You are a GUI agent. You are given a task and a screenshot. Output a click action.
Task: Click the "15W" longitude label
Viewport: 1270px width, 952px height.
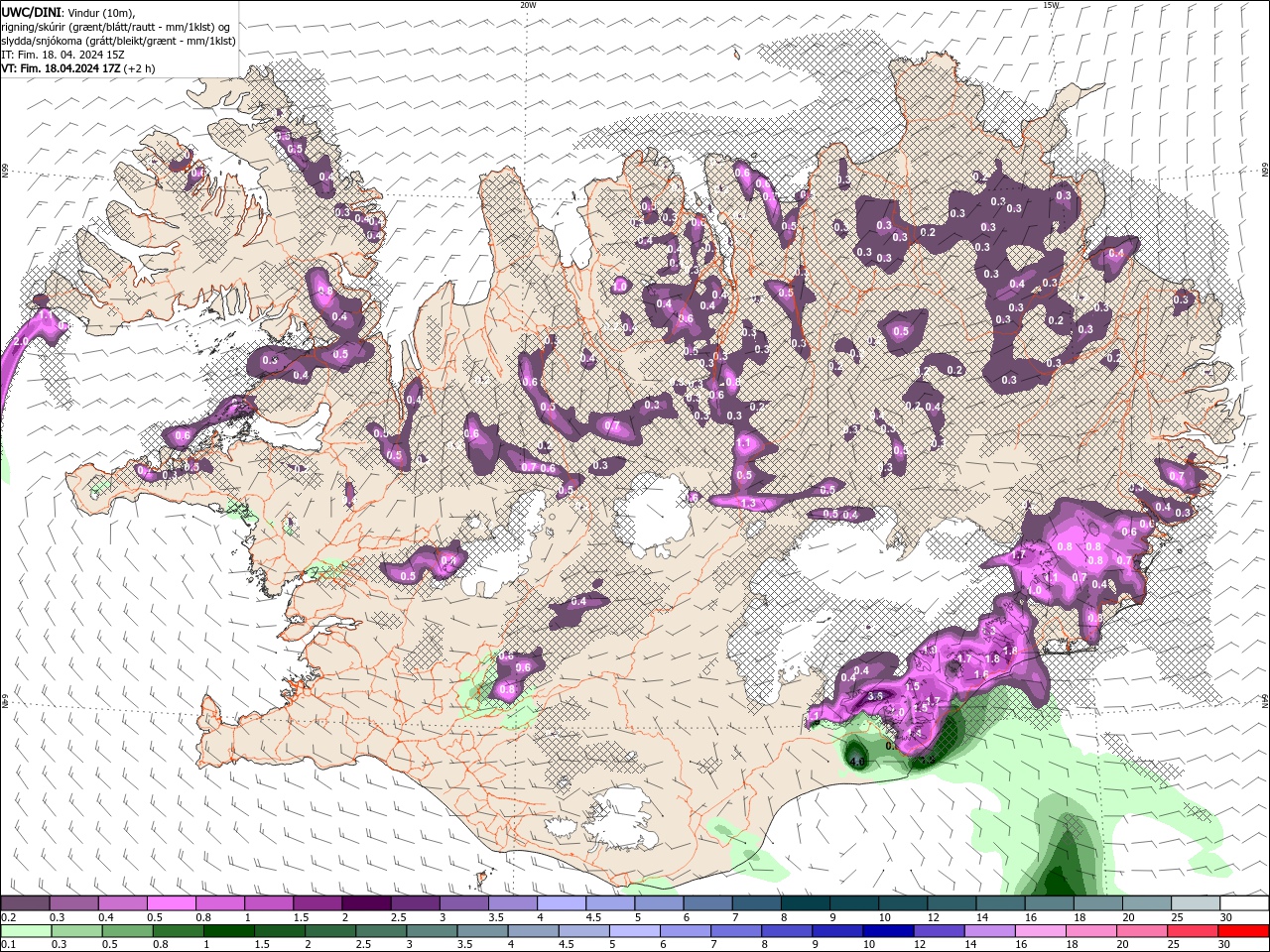[x=1051, y=5]
